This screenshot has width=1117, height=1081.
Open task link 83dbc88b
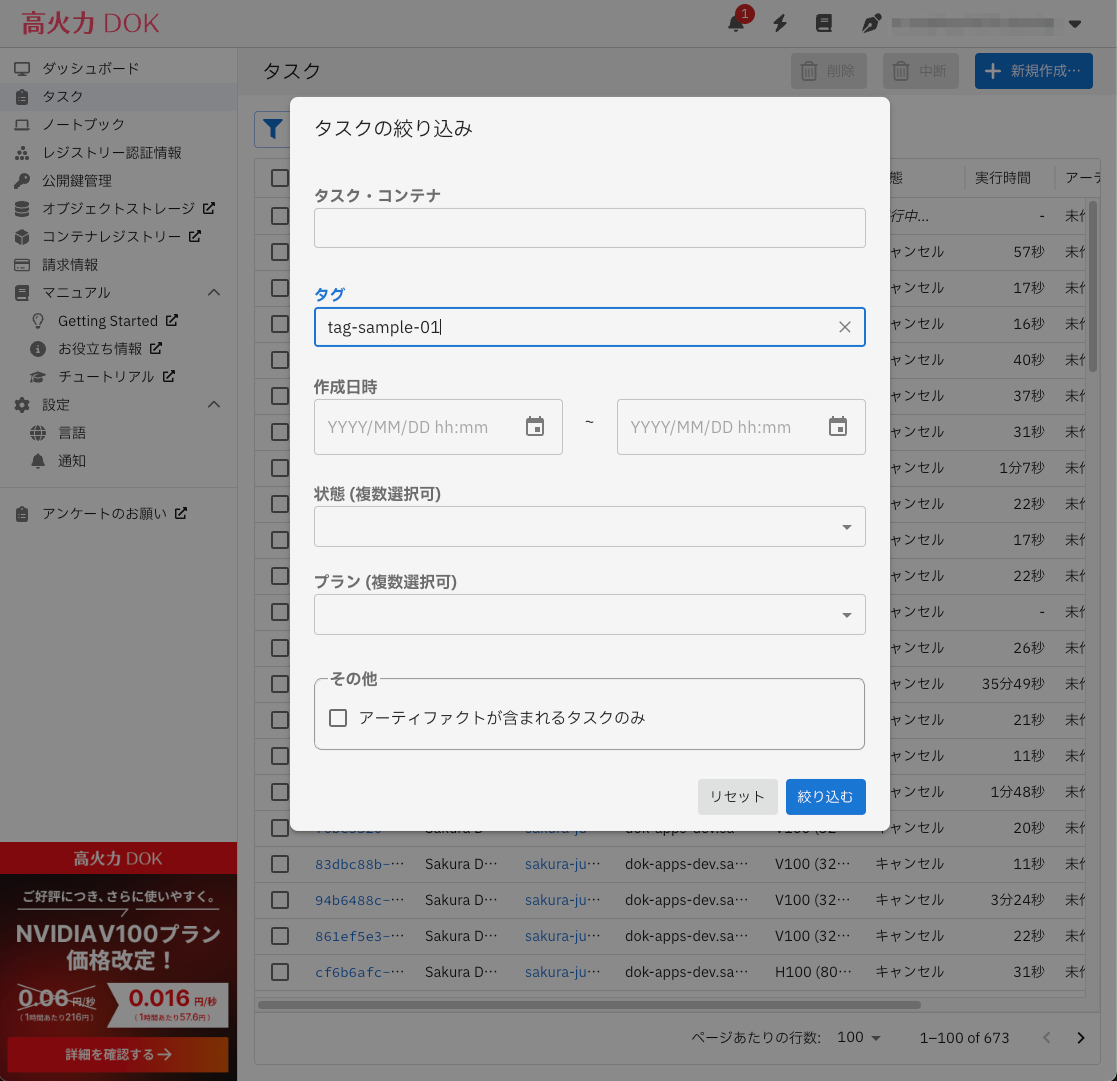[x=359, y=864]
